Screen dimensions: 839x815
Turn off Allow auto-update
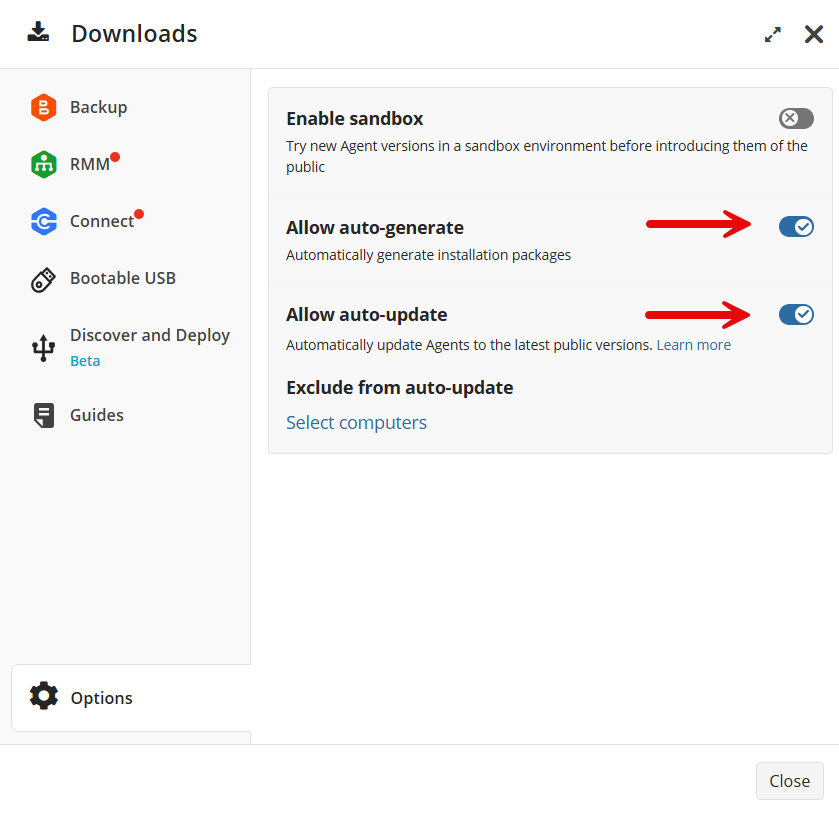click(x=796, y=314)
